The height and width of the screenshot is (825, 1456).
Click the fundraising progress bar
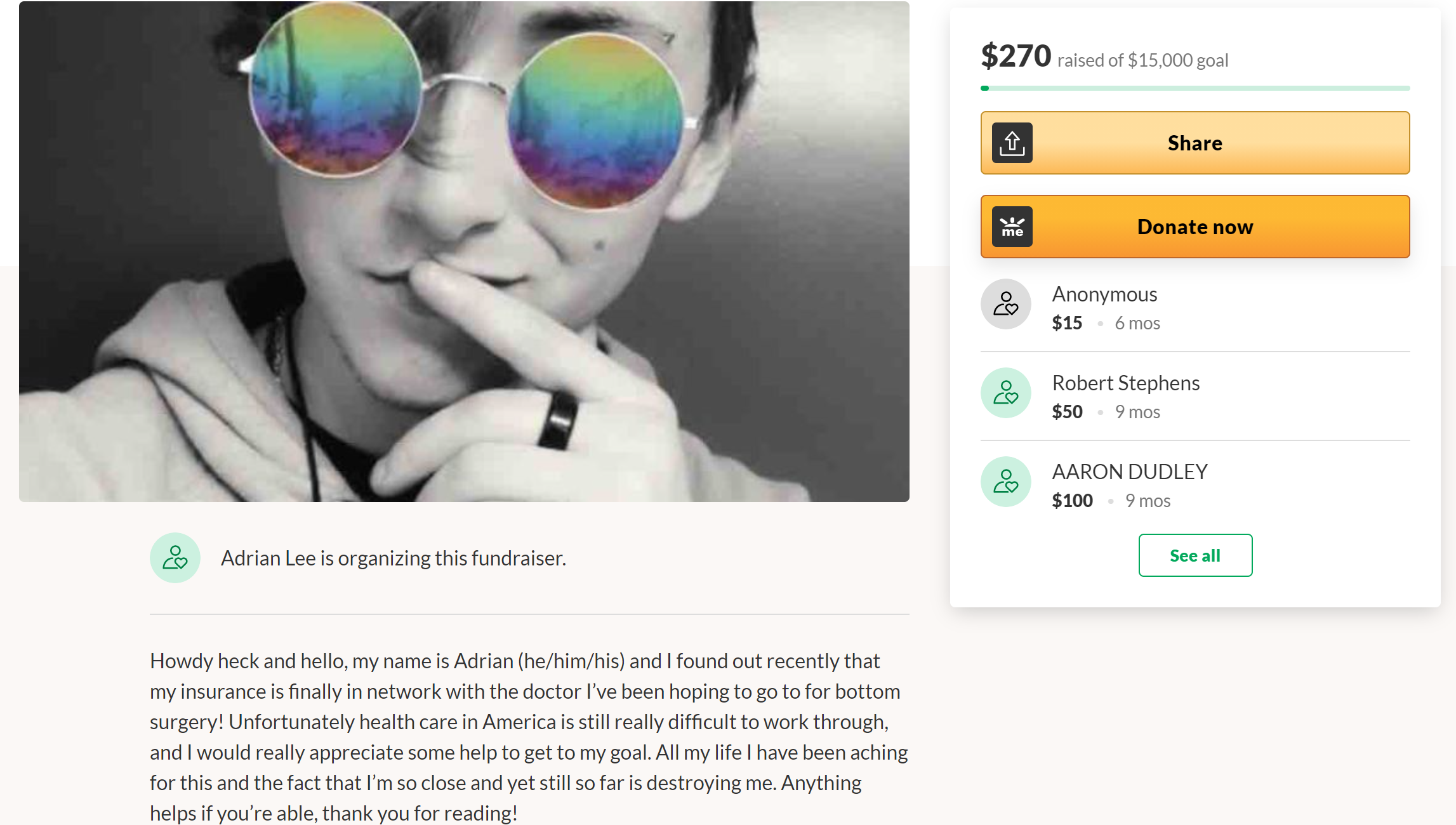coord(1195,88)
